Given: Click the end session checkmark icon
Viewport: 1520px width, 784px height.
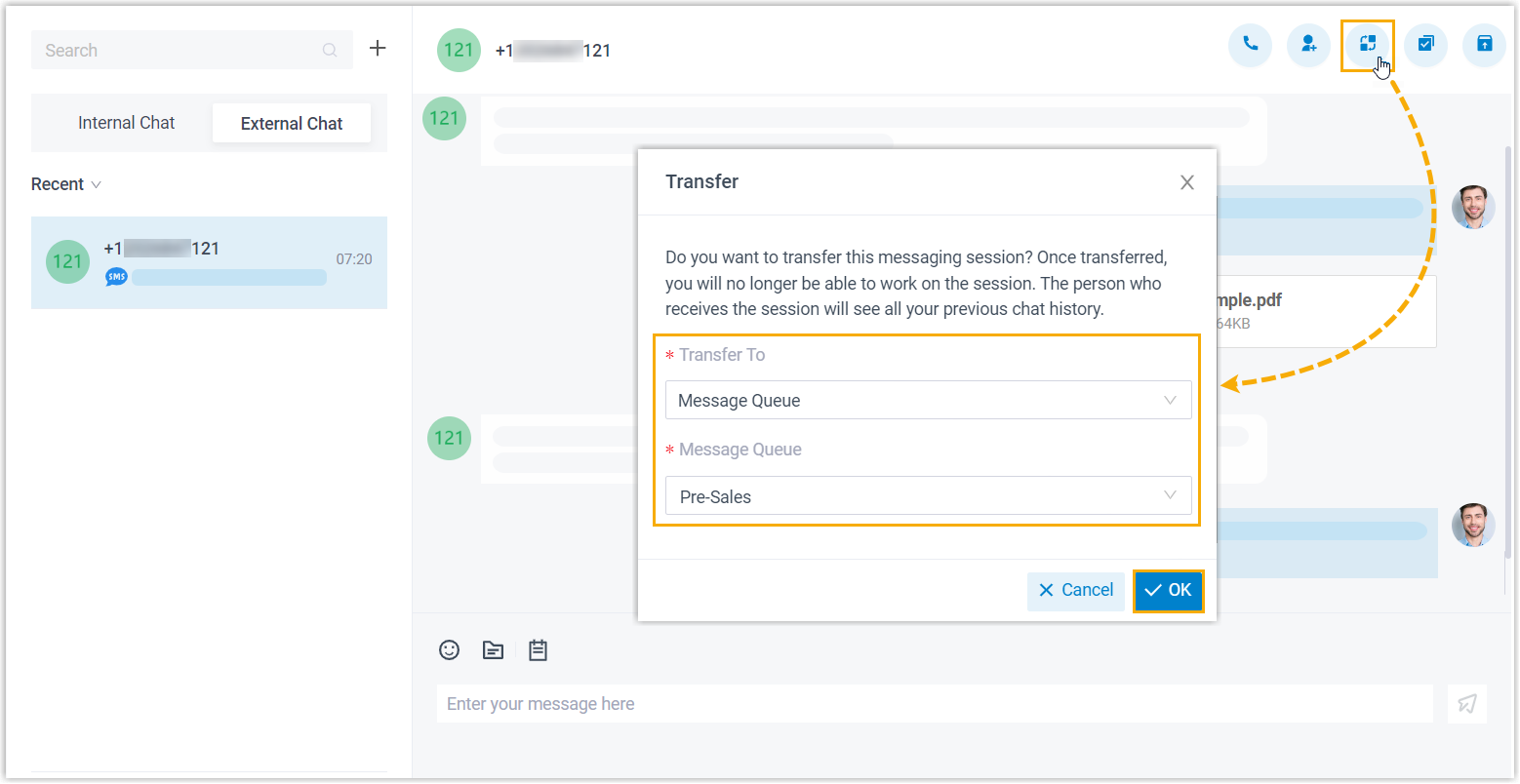Looking at the screenshot, I should pos(1425,44).
